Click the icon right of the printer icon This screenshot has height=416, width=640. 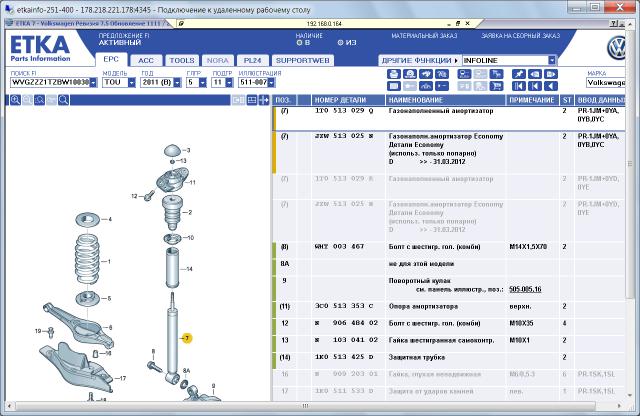point(410,74)
